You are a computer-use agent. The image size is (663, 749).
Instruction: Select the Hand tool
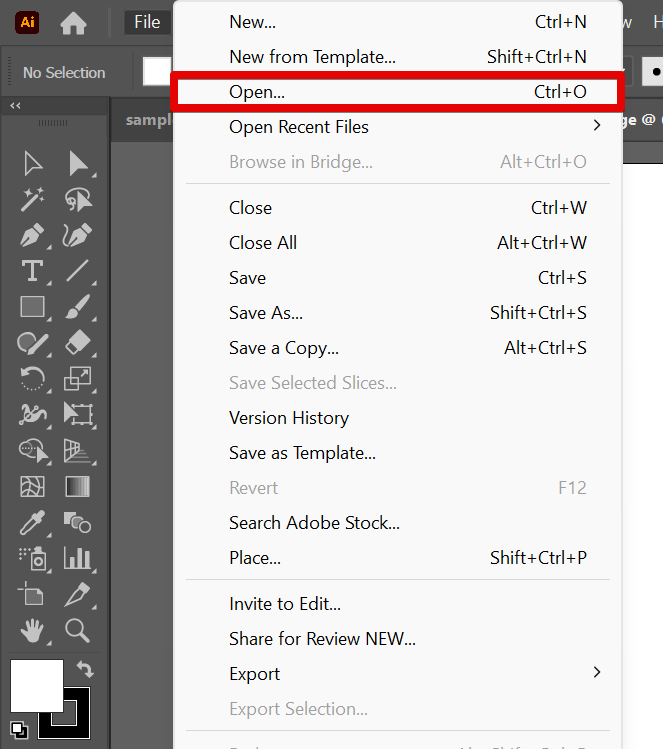[x=32, y=629]
